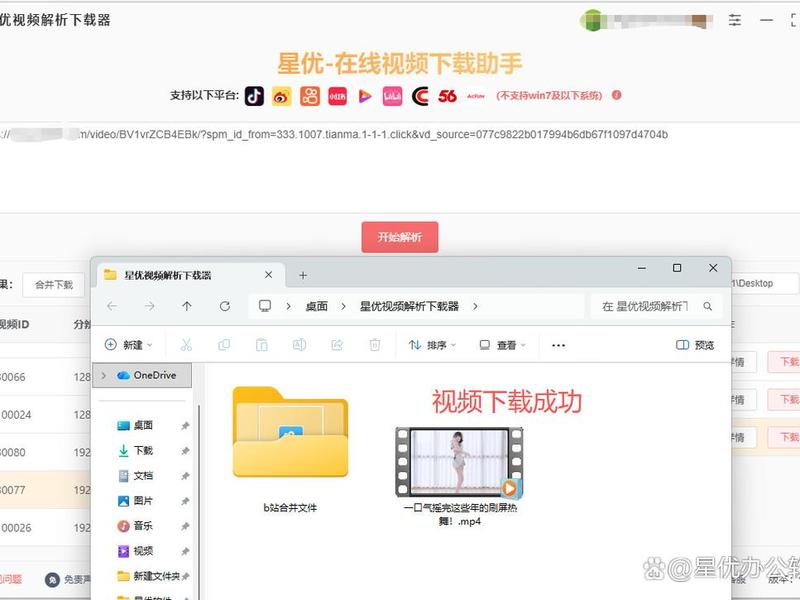Click the Share toolbar icon
This screenshot has height=600, width=800.
337,345
